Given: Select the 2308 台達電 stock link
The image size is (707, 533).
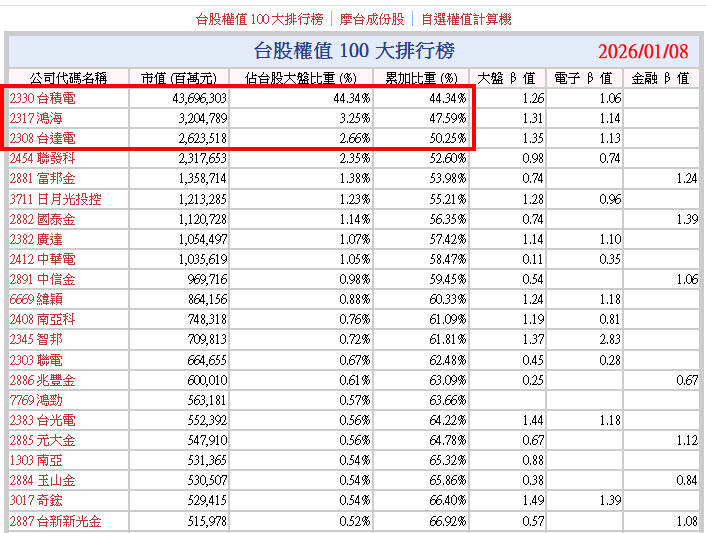Looking at the screenshot, I should (42, 138).
